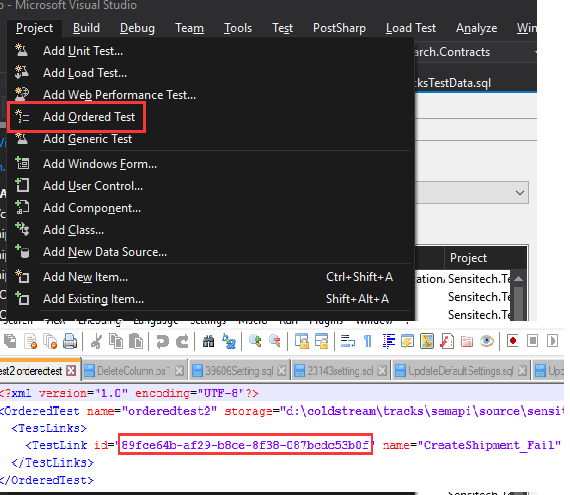Click Close All documents toolbar icon
Viewport: 570px width, 495px height.
pos(50,342)
